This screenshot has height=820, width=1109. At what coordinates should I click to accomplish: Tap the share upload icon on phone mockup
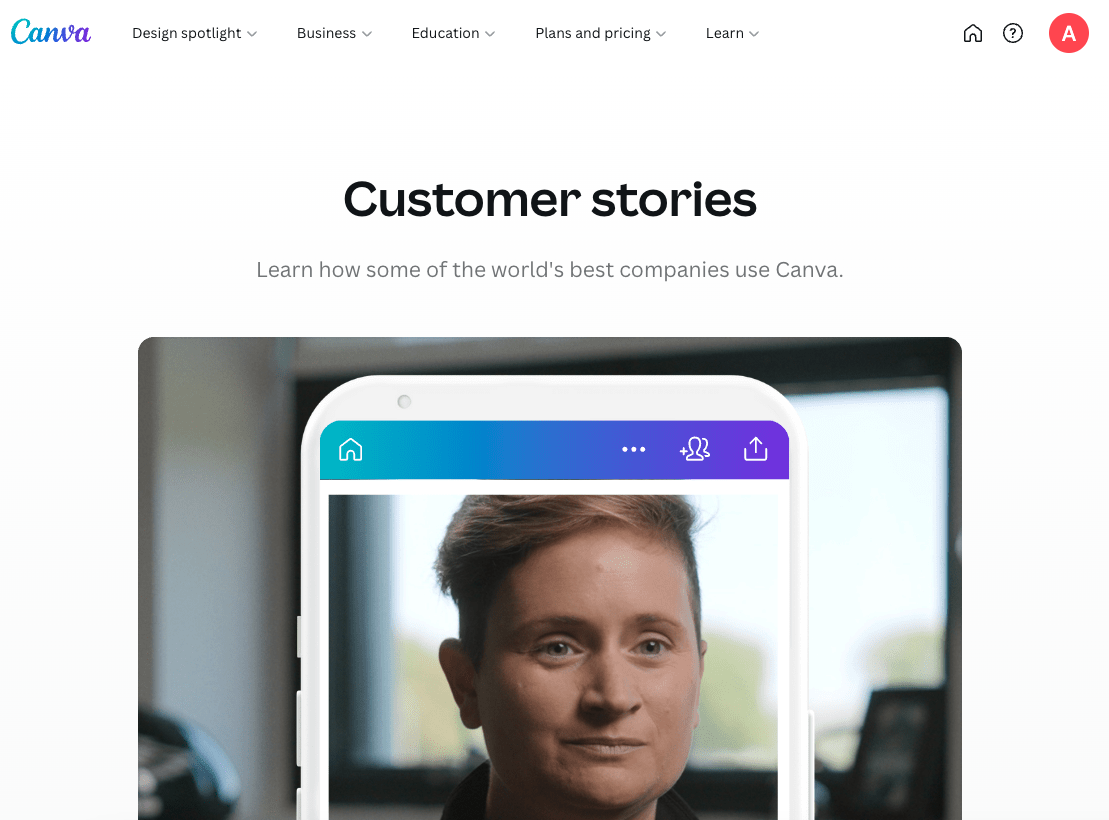tap(755, 449)
